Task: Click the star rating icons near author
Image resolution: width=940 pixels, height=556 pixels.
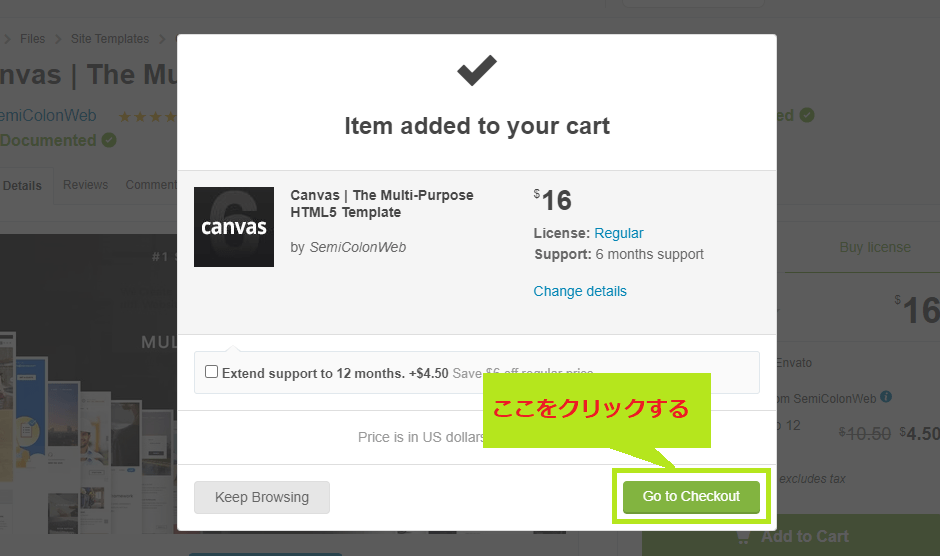Action: point(147,116)
